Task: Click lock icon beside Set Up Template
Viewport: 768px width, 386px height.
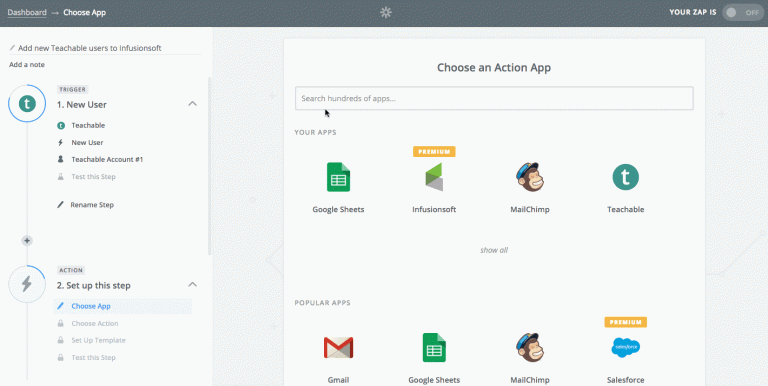Action: (61, 340)
